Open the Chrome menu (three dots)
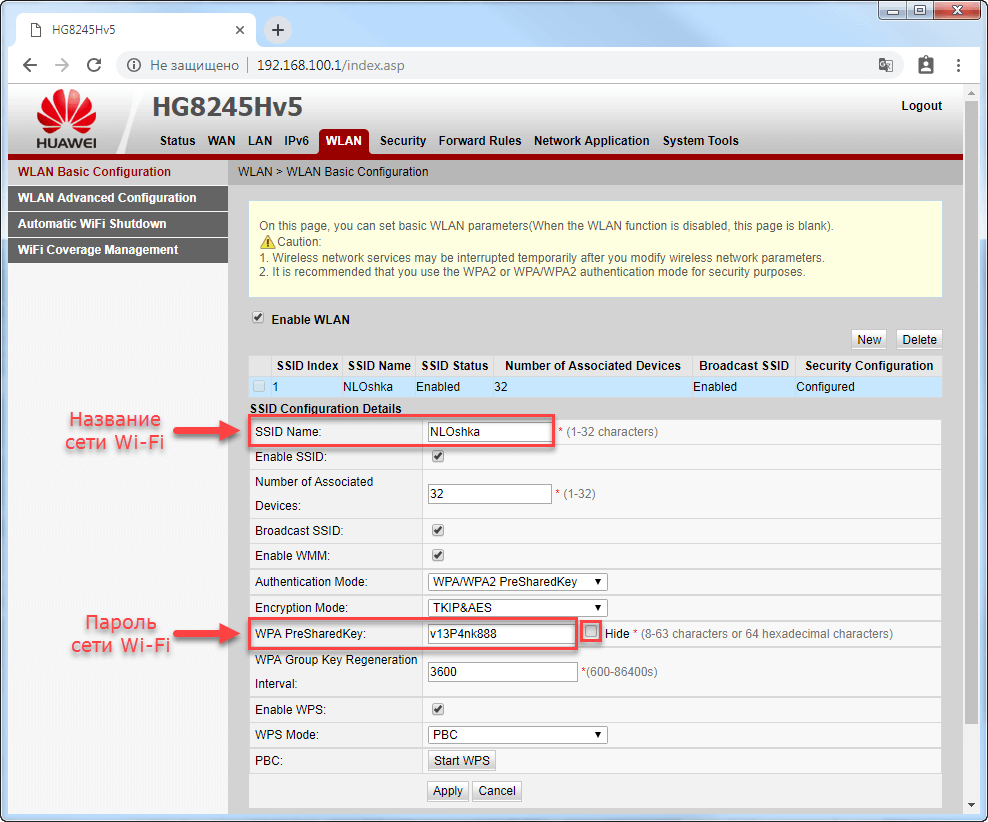This screenshot has width=988, height=822. [958, 65]
